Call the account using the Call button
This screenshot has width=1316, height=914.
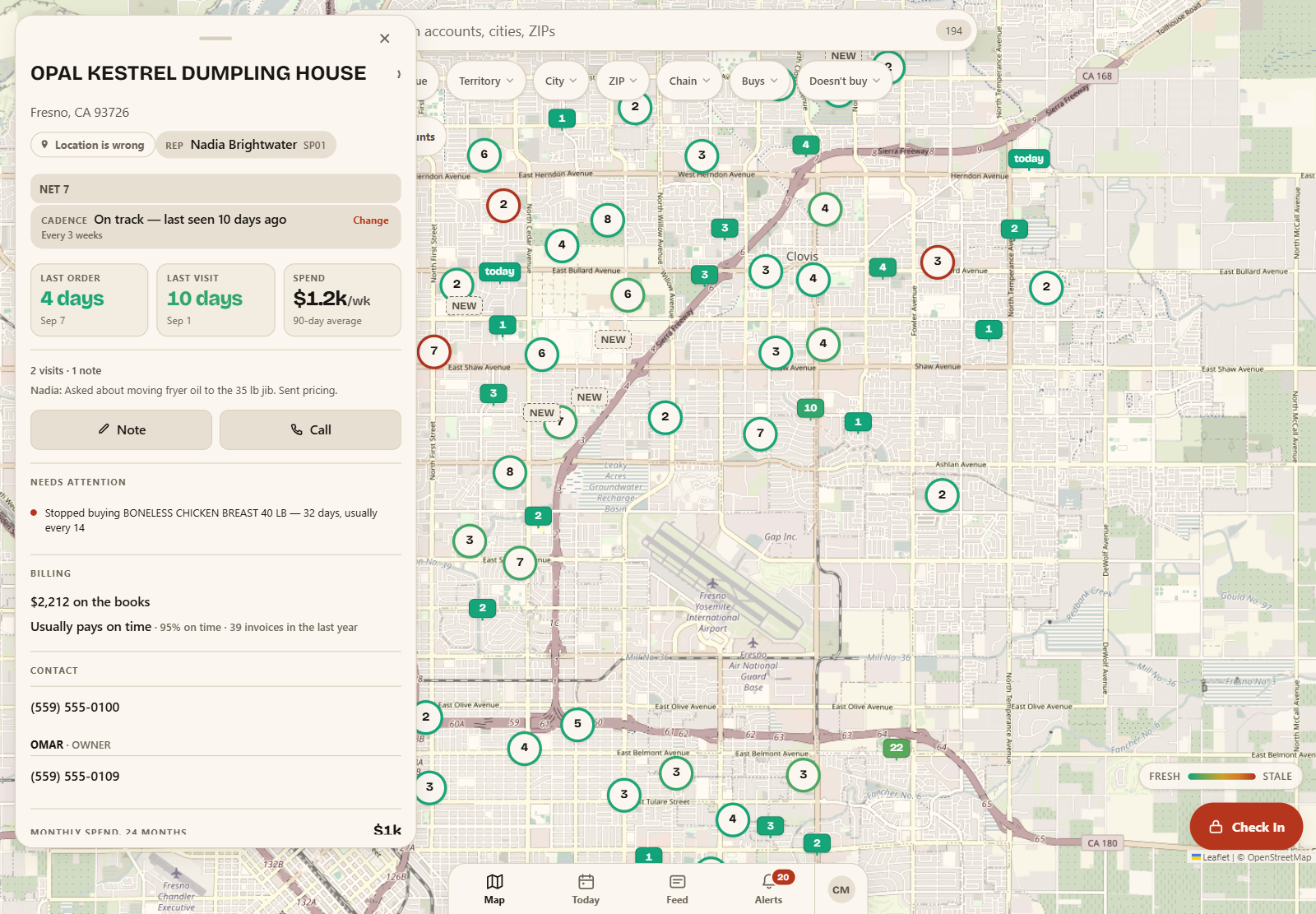click(310, 429)
